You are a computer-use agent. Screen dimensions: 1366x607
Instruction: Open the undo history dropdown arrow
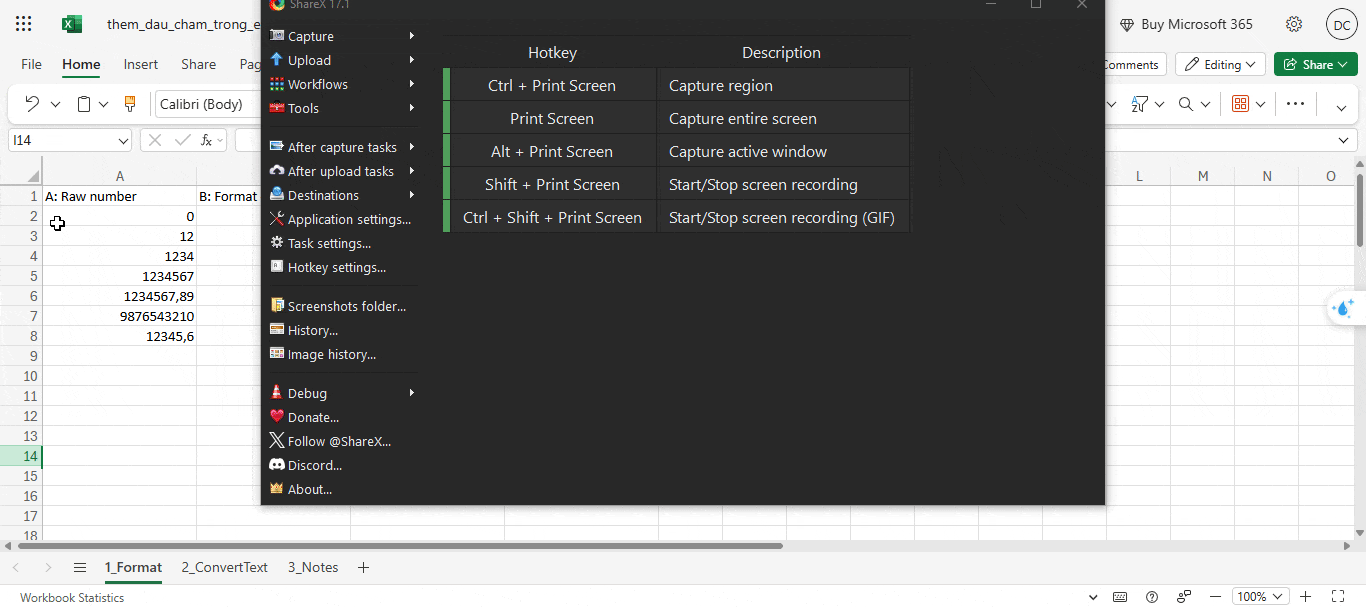[55, 104]
